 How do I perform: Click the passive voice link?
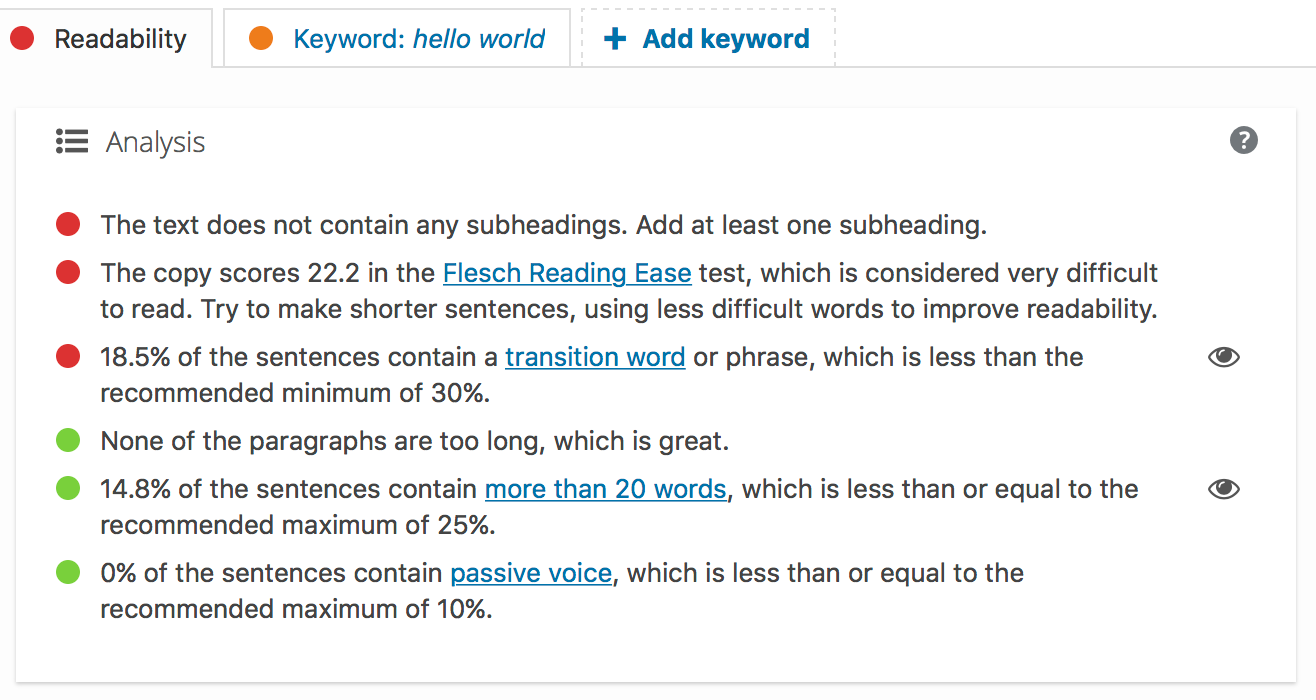coord(531,573)
